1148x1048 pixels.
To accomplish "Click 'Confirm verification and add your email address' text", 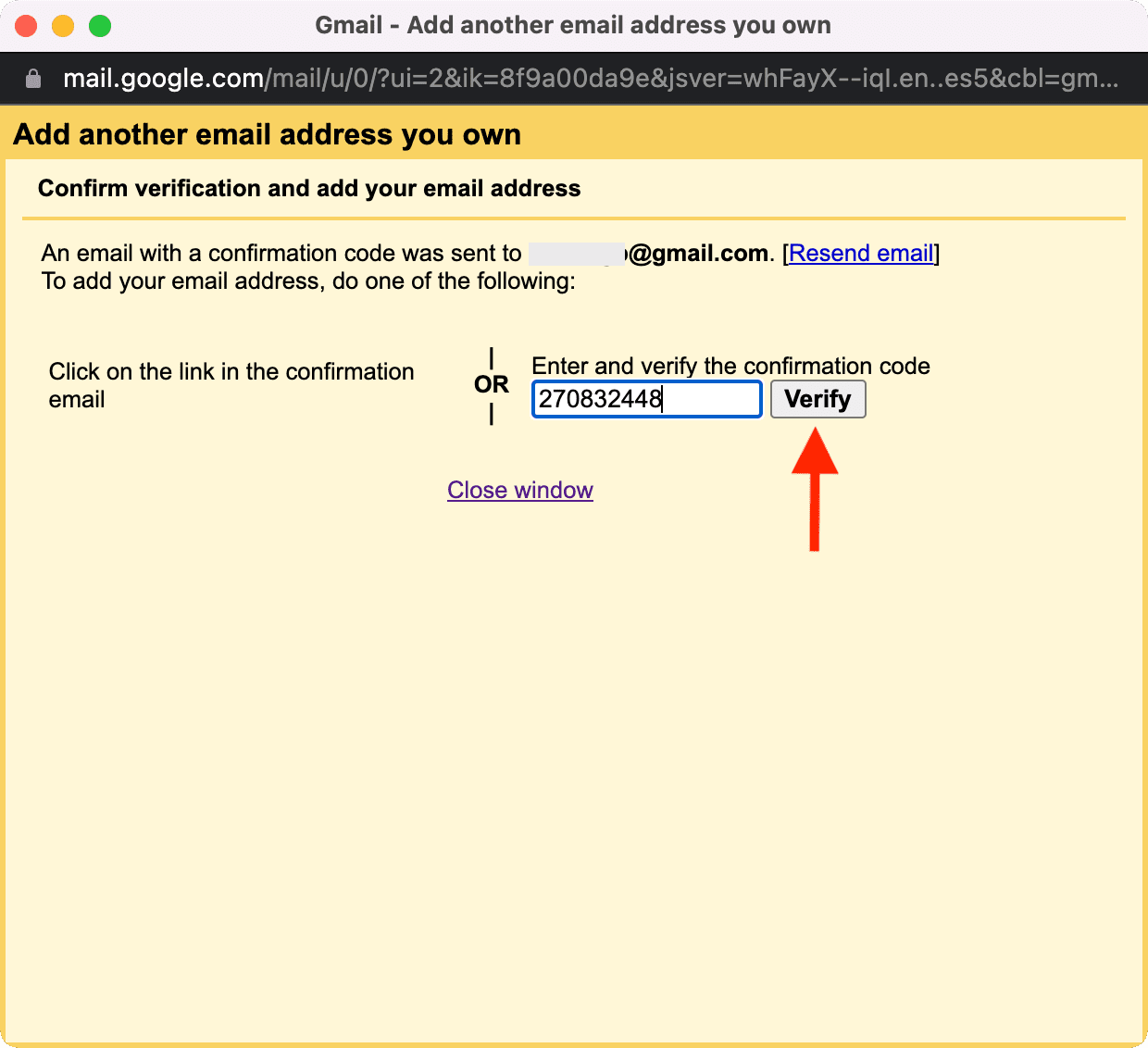I will click(x=309, y=188).
